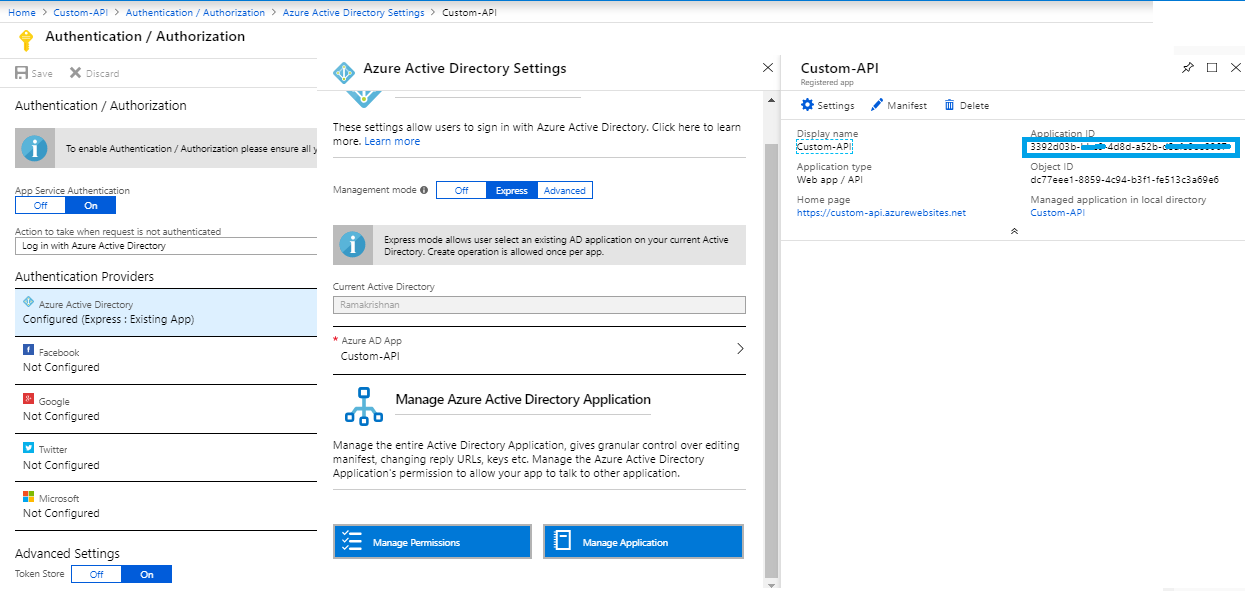1245x591 pixels.
Task: Close the Azure Active Directory Settings panel
Action: 768,67
